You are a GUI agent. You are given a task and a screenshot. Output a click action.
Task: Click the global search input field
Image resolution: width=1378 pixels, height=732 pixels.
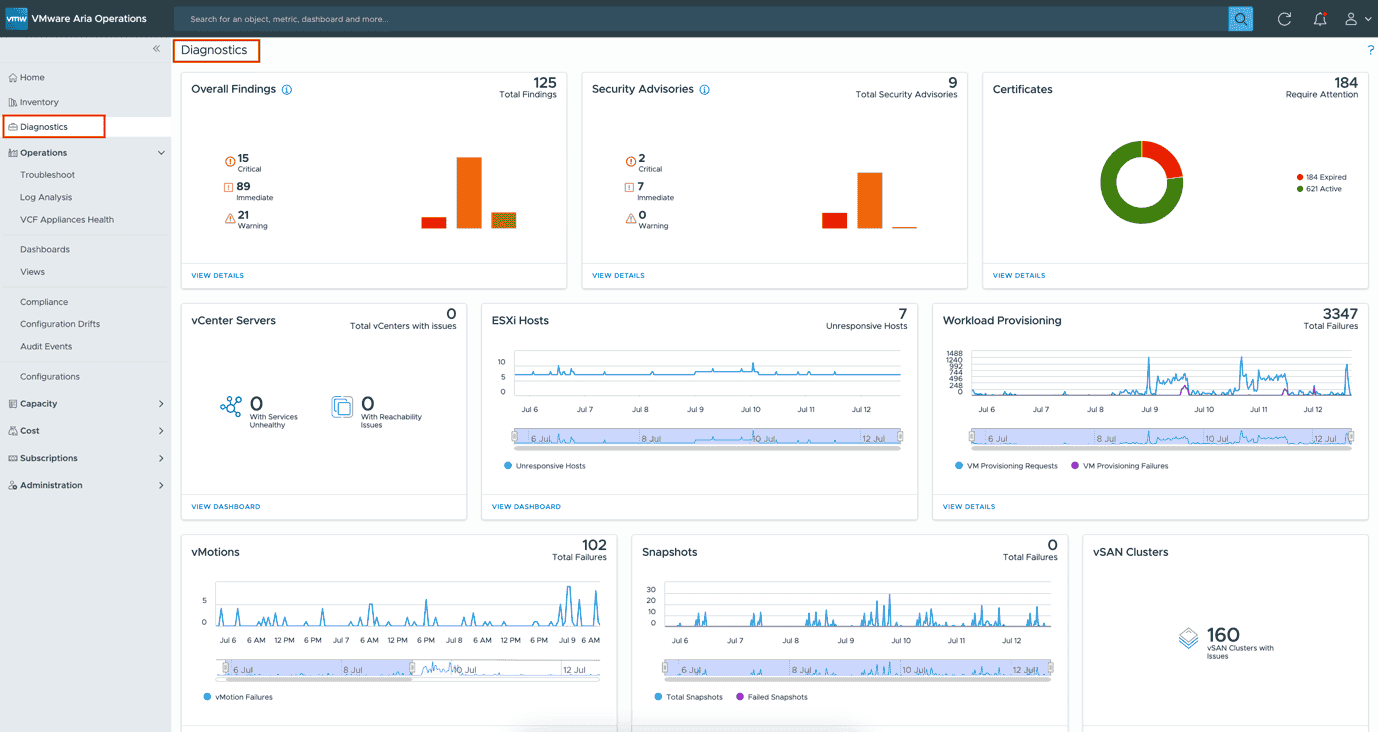coord(700,19)
